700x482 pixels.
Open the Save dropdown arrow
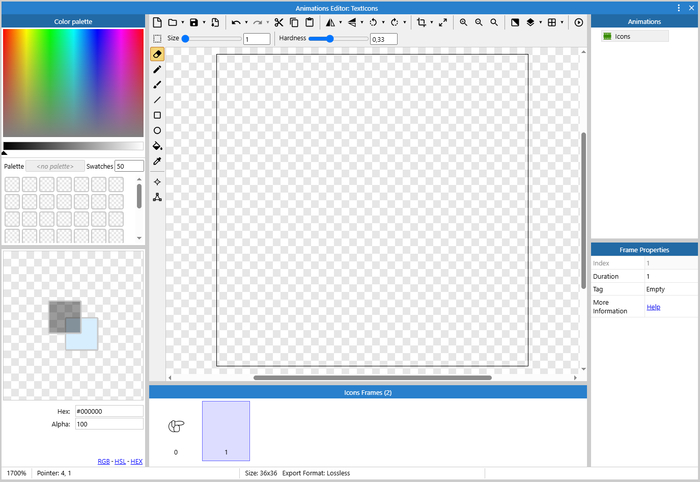(204, 22)
